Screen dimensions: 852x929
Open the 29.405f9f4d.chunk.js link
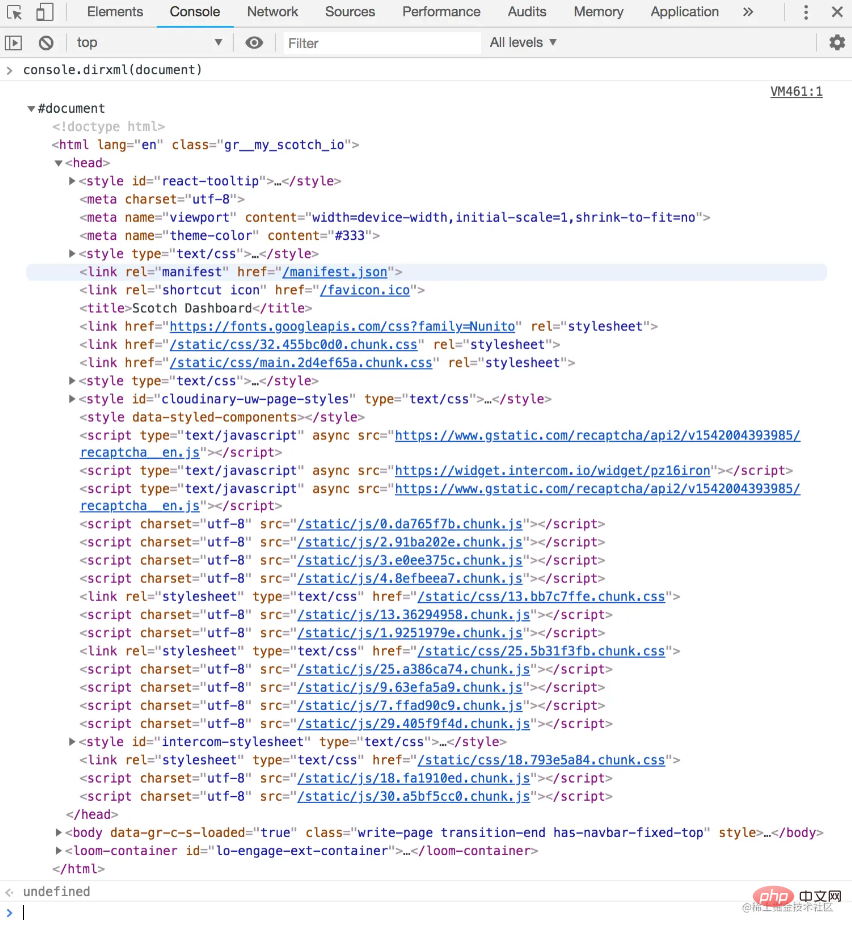[x=414, y=724]
